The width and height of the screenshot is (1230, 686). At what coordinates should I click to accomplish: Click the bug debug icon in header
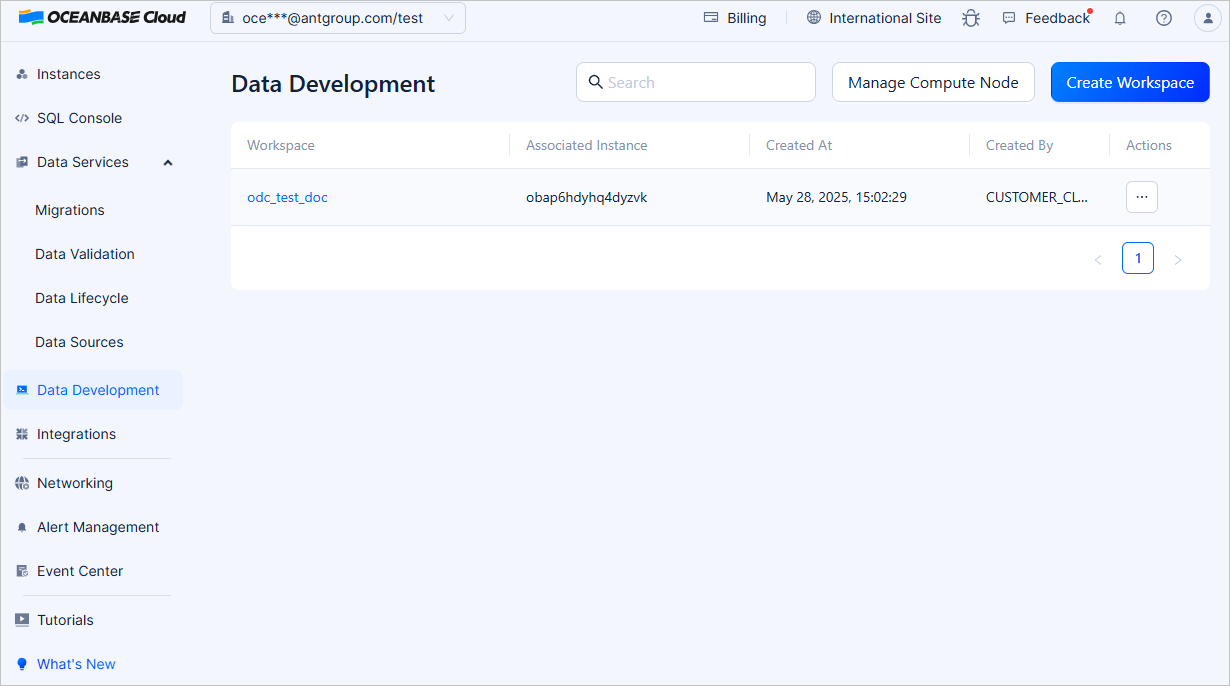(x=970, y=18)
